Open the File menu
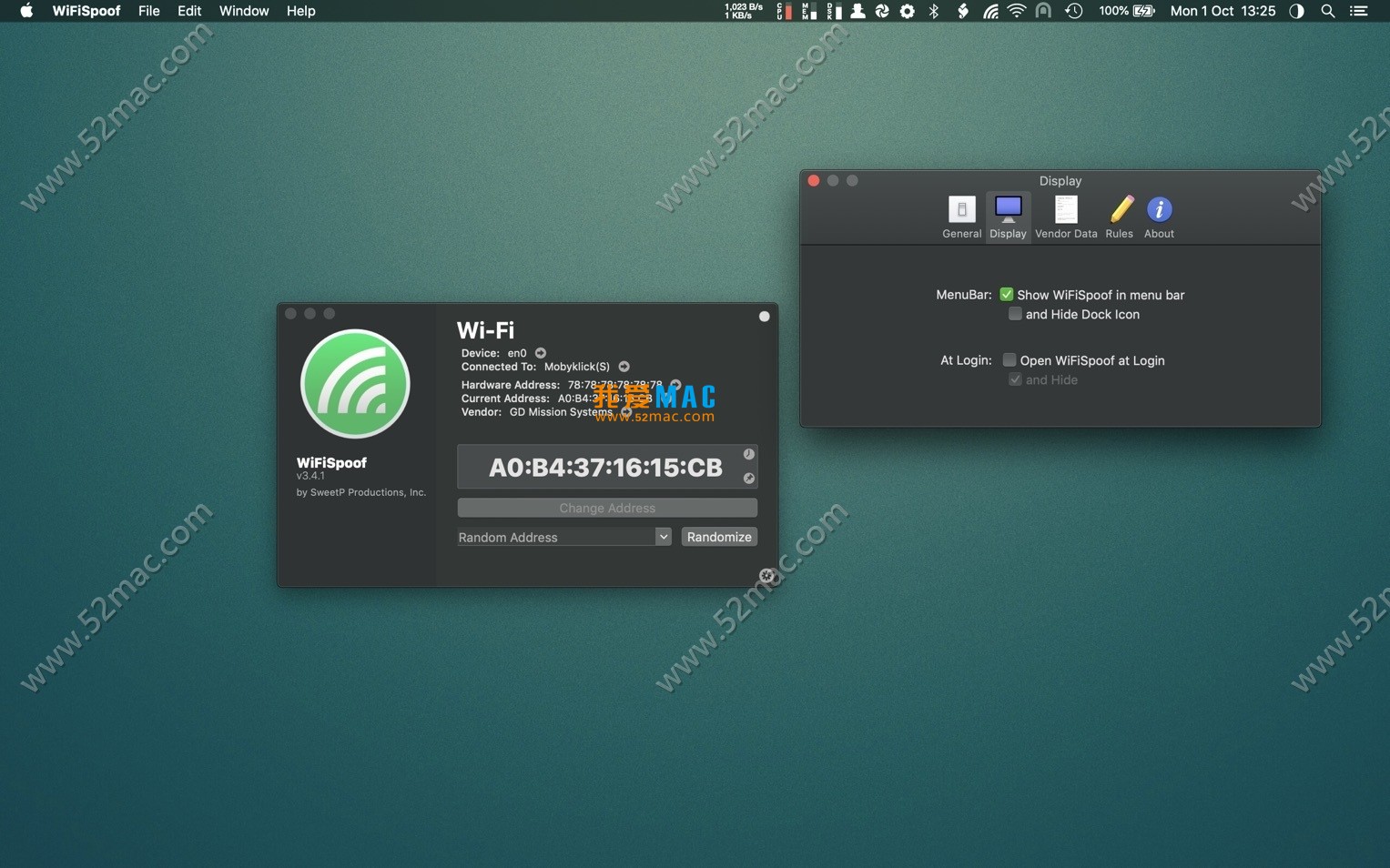 (148, 11)
